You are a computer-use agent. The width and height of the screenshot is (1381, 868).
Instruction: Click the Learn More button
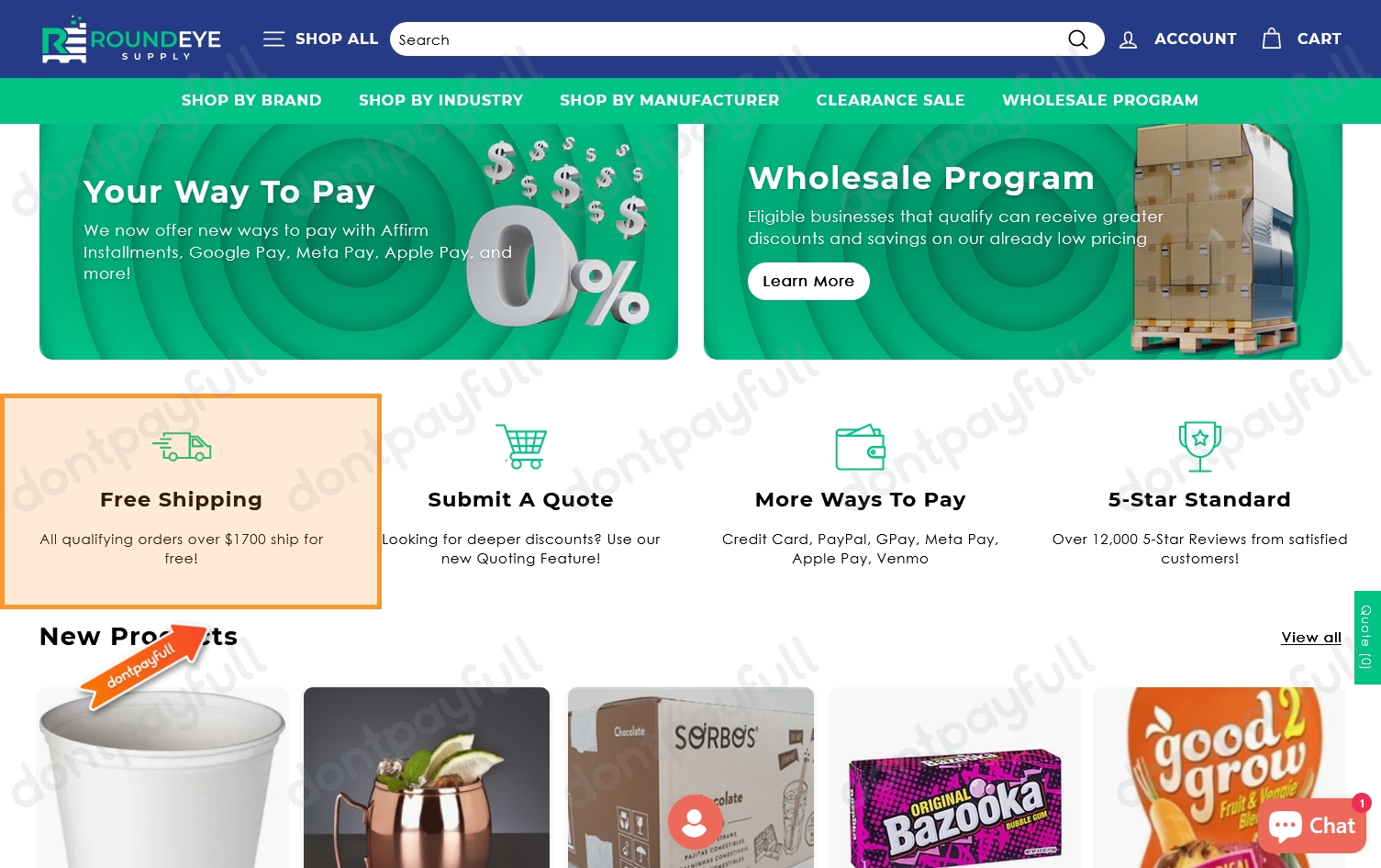(x=808, y=281)
